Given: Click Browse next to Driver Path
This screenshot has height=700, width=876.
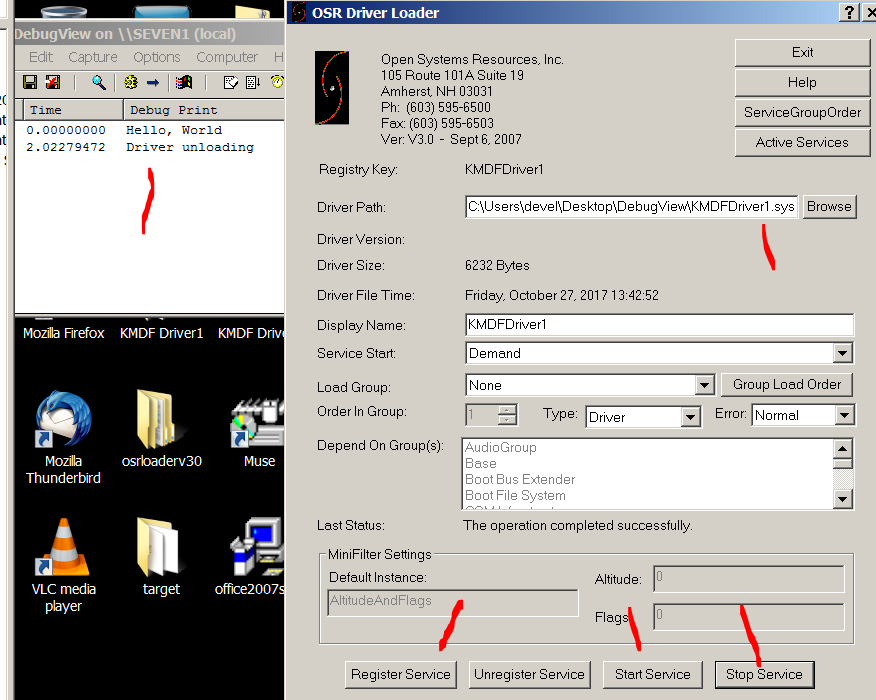Looking at the screenshot, I should 829,207.
